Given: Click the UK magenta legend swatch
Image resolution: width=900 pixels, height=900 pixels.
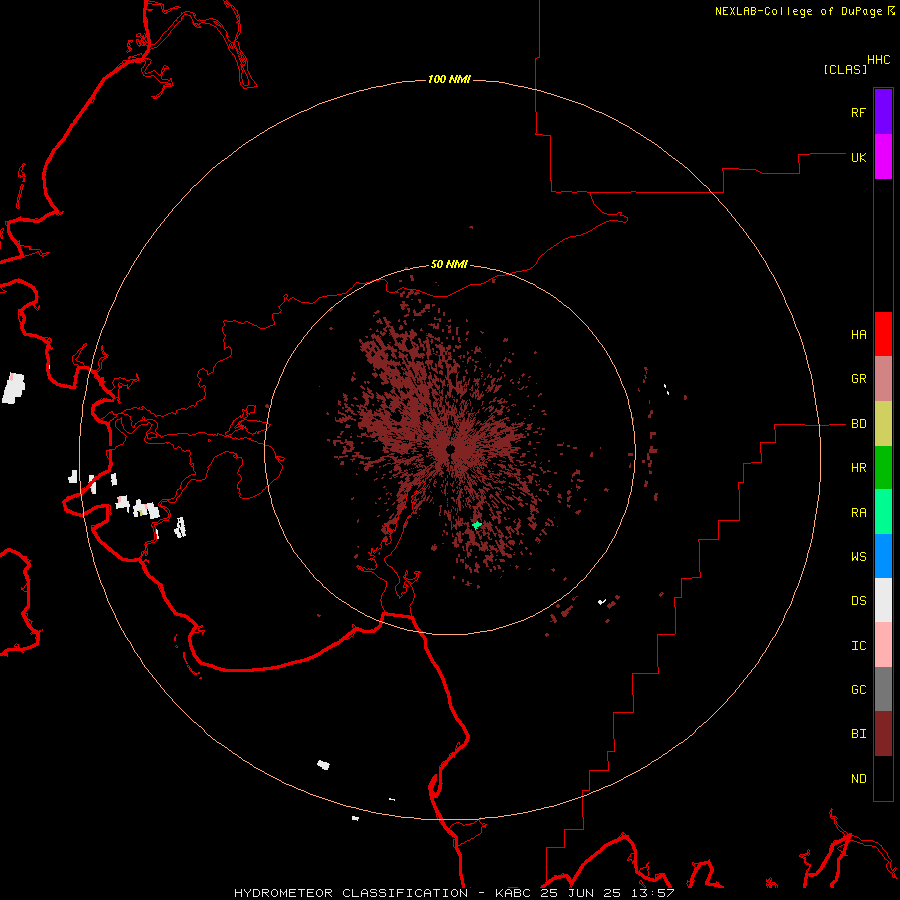Looking at the screenshot, I should [883, 157].
